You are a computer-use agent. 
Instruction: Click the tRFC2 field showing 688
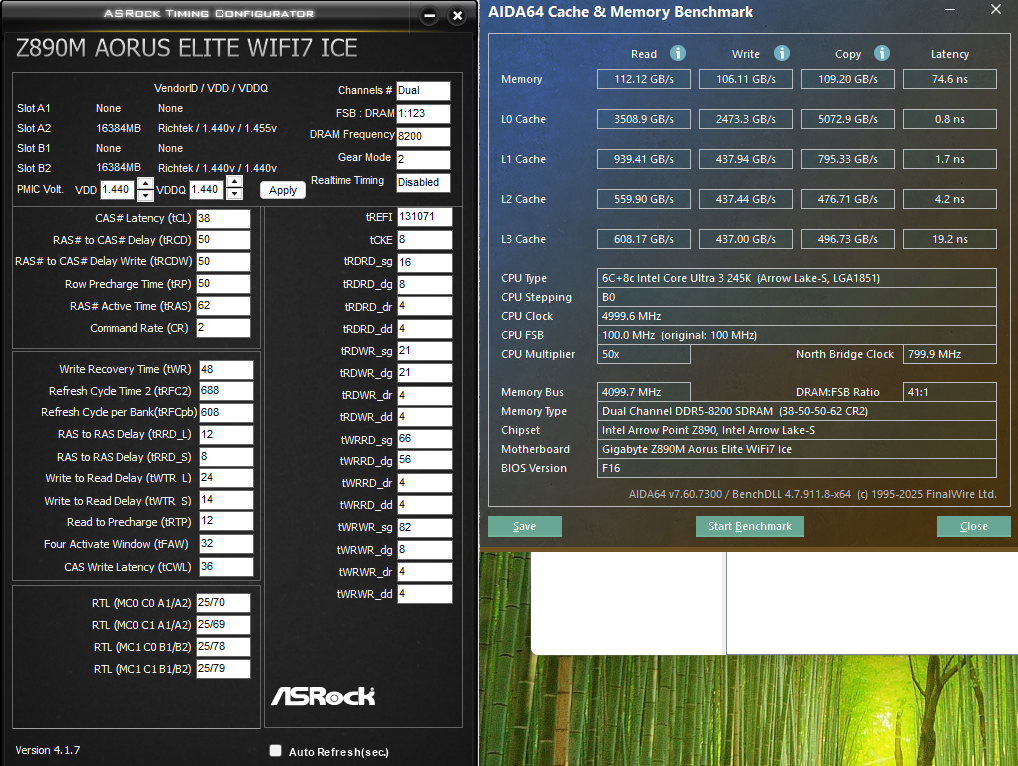226,391
